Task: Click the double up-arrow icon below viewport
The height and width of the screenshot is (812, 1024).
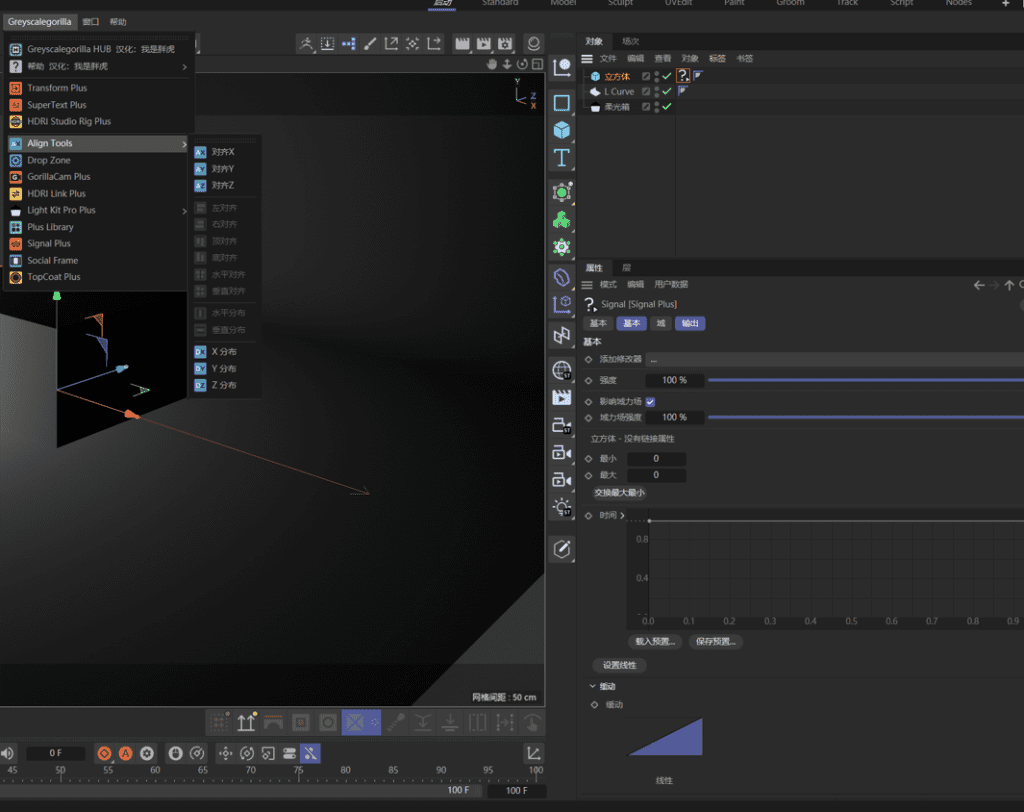Action: [246, 723]
